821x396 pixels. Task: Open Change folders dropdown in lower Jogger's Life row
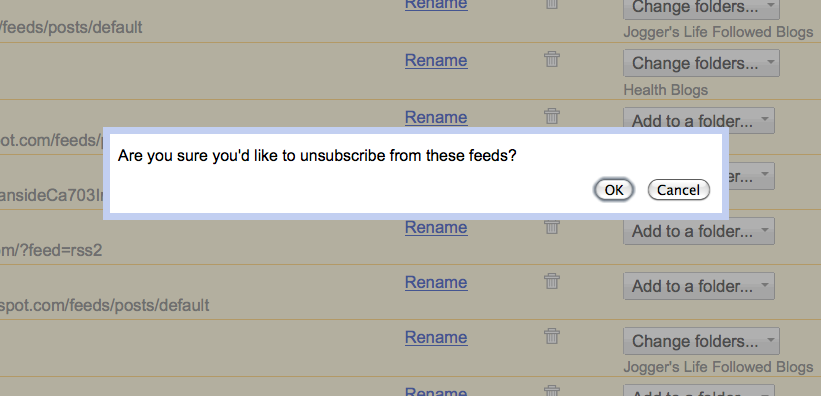click(701, 341)
